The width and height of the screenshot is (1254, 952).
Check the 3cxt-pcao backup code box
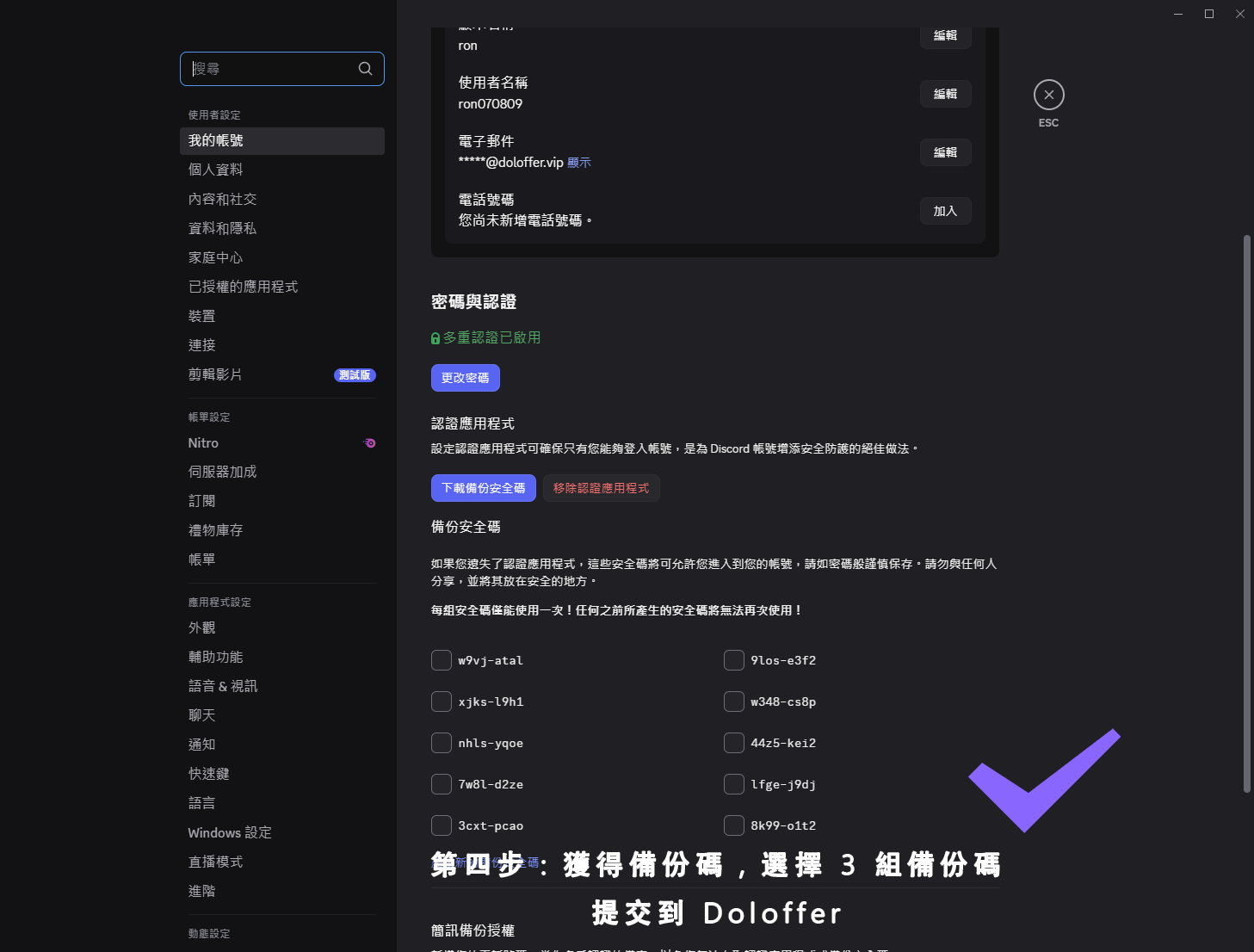tap(442, 825)
